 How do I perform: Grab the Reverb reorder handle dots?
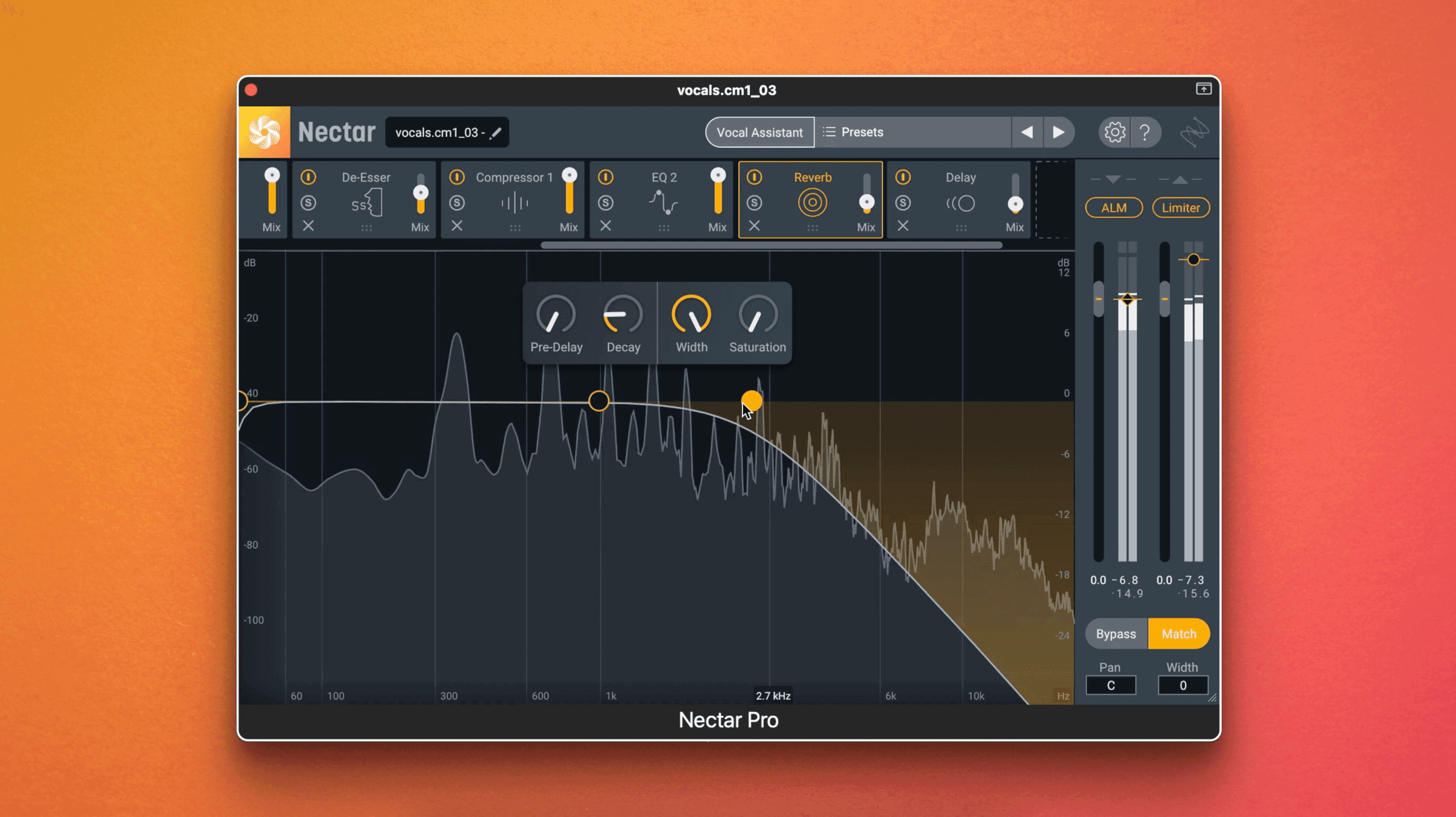tap(812, 228)
